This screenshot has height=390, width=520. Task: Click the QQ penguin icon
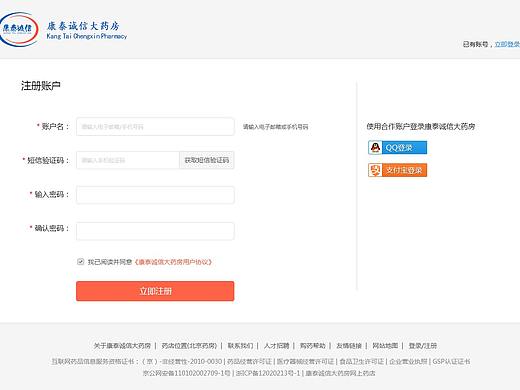(375, 148)
